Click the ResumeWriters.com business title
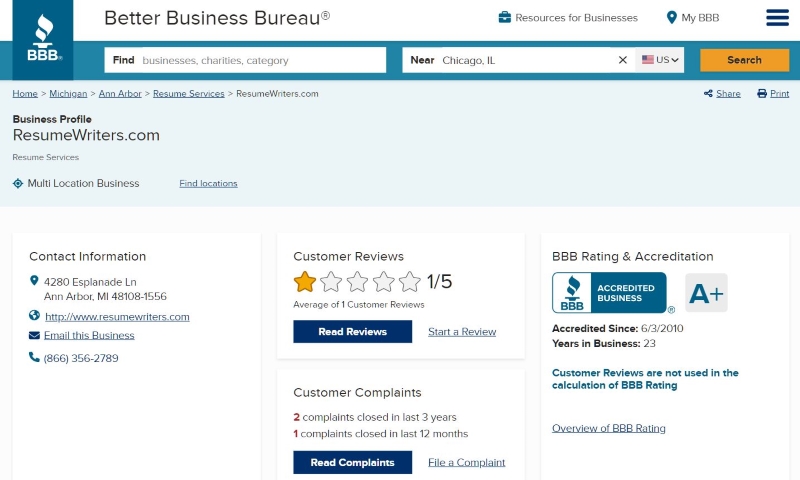Viewport: 800px width, 480px height. (86, 135)
